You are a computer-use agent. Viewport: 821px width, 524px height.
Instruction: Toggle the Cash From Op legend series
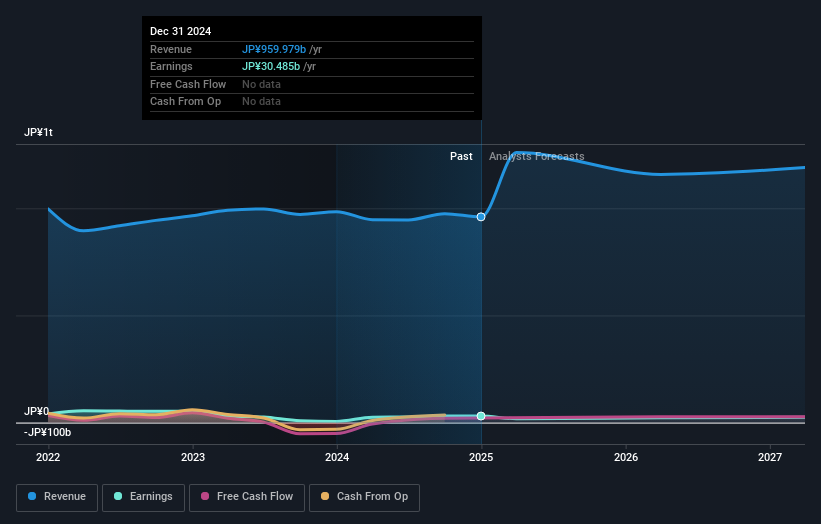coord(364,497)
